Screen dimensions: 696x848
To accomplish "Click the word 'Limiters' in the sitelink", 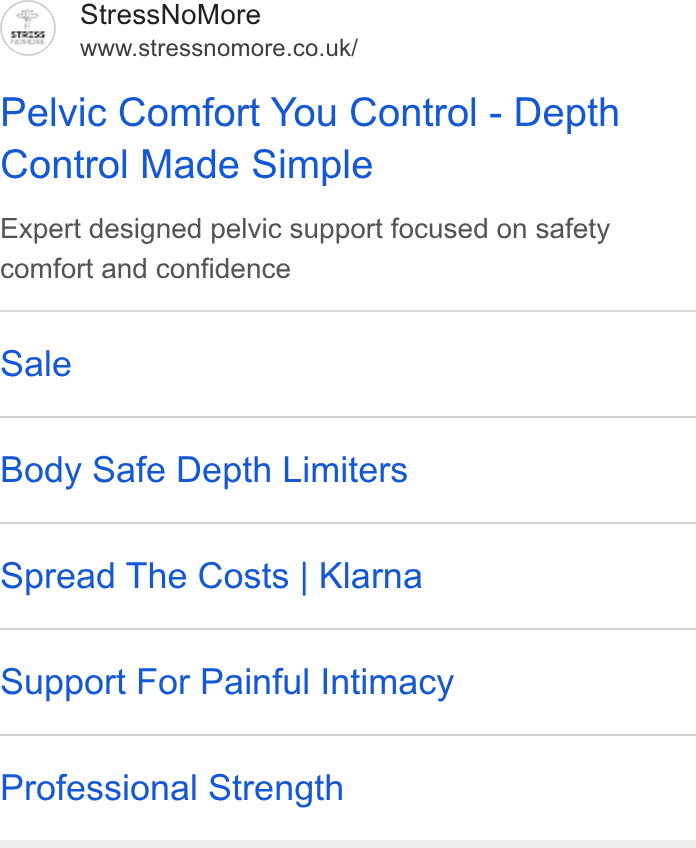I will (x=345, y=469).
